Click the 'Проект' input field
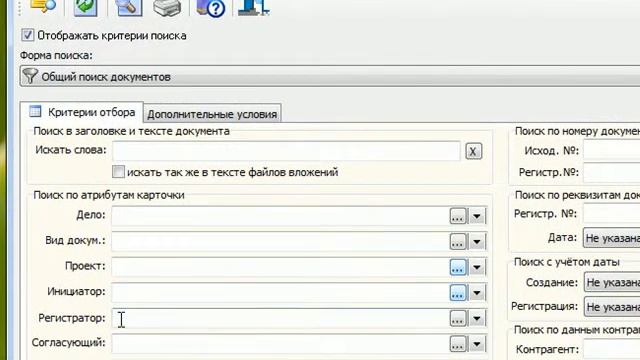The height and width of the screenshot is (360, 640). pyautogui.click(x=280, y=267)
